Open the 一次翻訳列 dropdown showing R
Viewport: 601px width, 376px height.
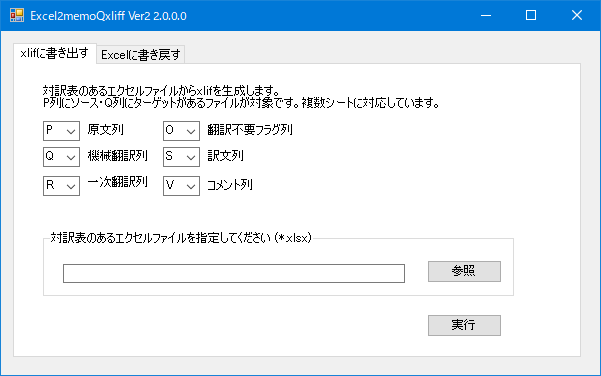[61, 186]
